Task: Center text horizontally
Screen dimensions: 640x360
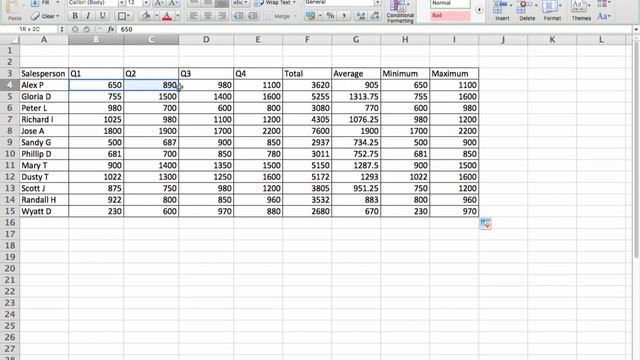Action: pos(208,16)
